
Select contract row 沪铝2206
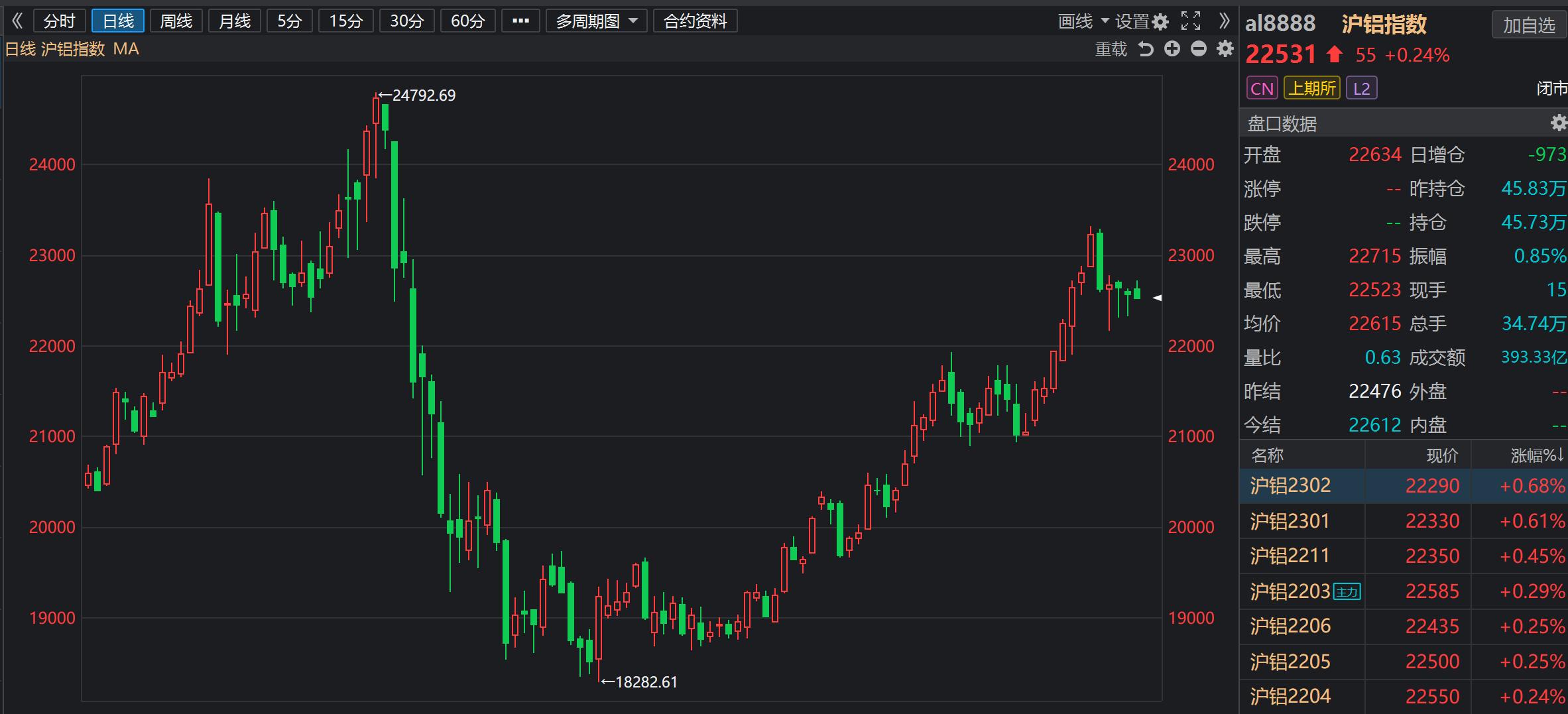[x=1404, y=626]
